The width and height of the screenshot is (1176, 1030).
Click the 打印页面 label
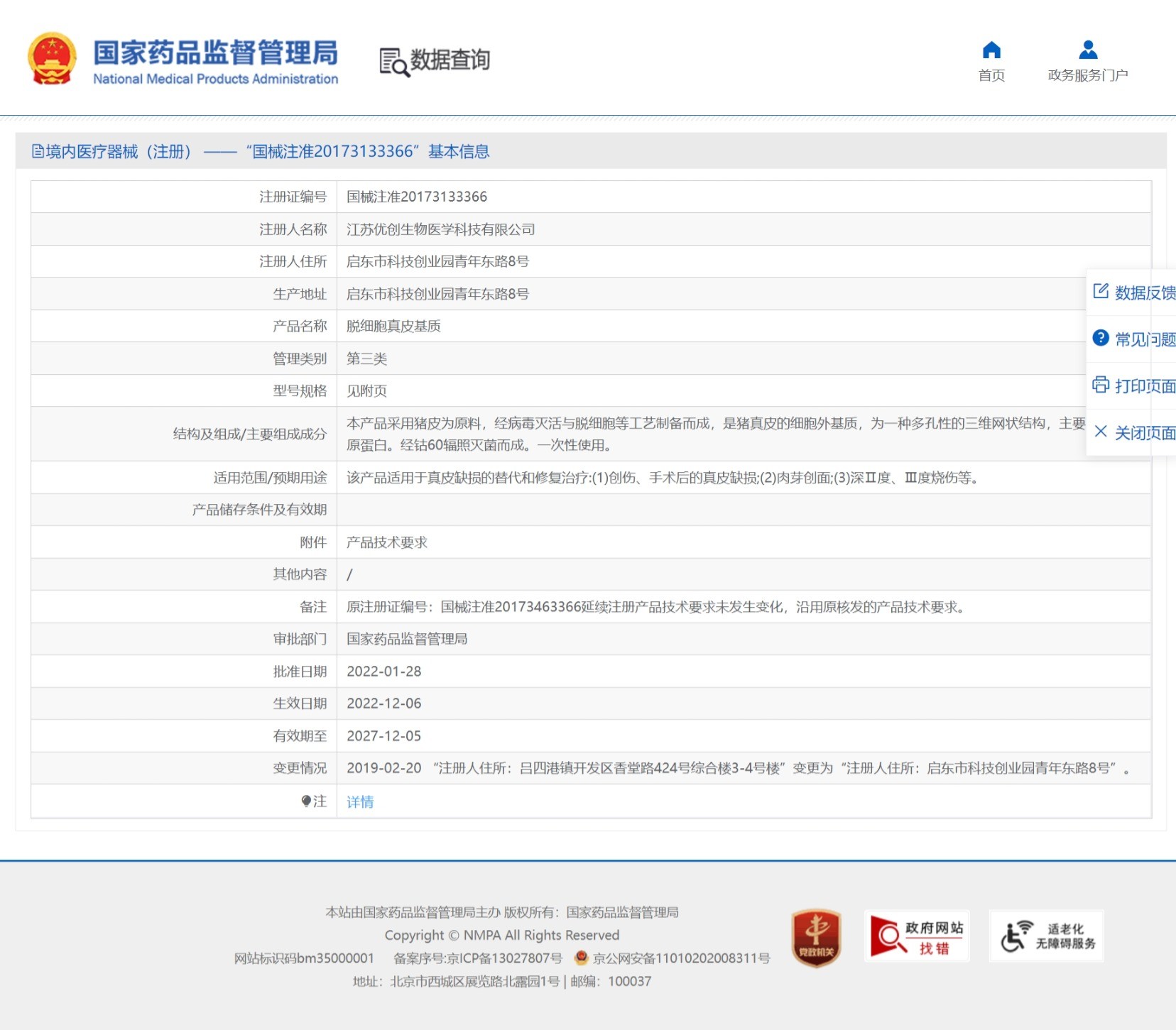point(1145,386)
